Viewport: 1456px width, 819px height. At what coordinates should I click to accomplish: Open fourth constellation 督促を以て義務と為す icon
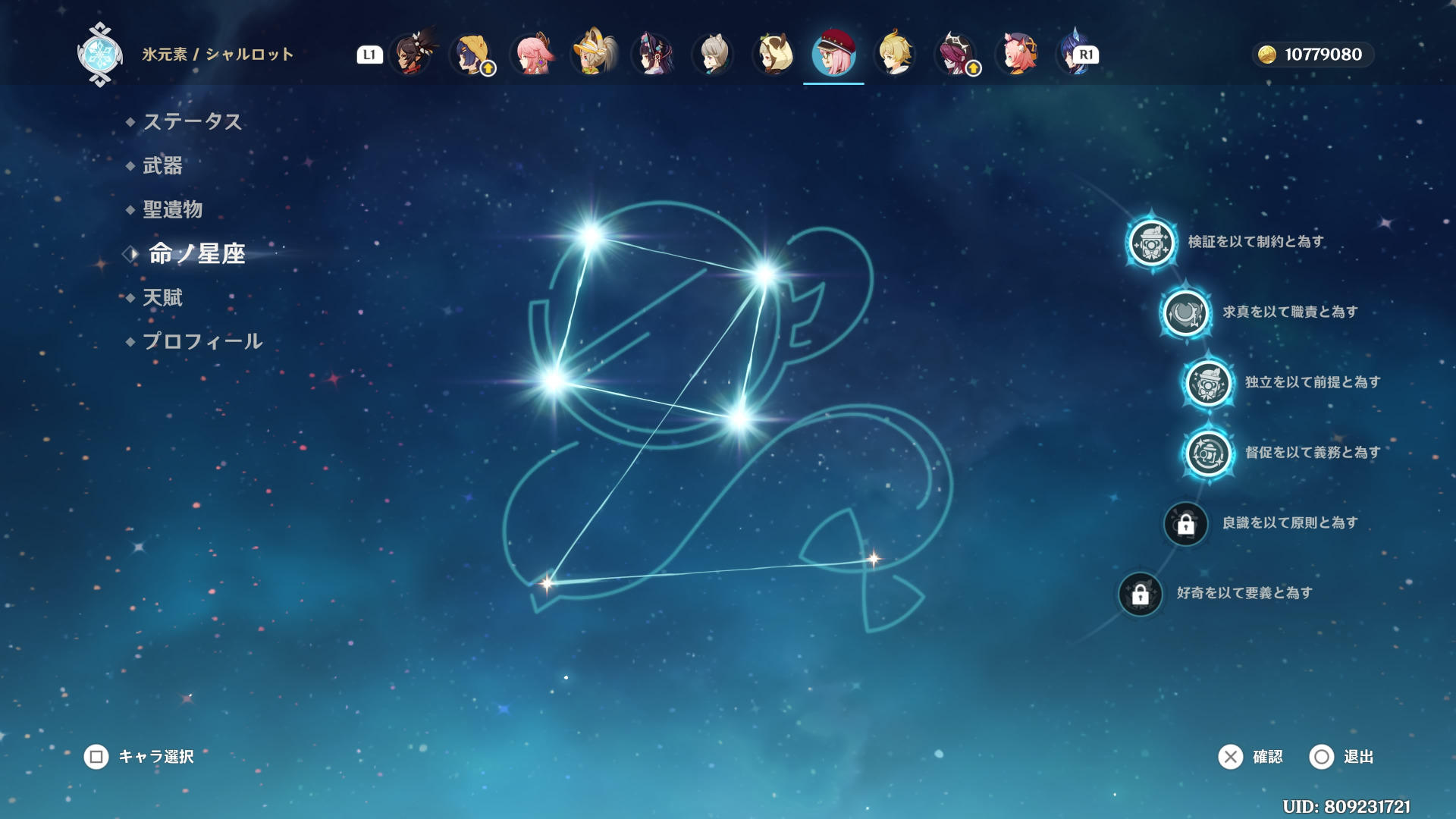click(x=1208, y=453)
